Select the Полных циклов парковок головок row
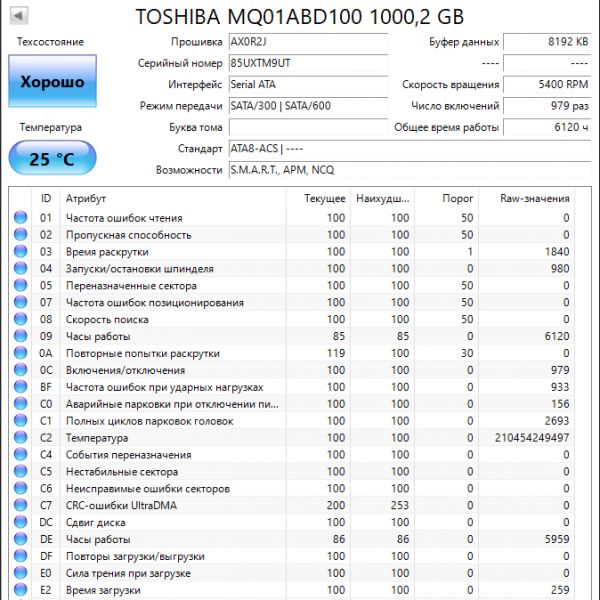The width and height of the screenshot is (600, 600). [292, 420]
